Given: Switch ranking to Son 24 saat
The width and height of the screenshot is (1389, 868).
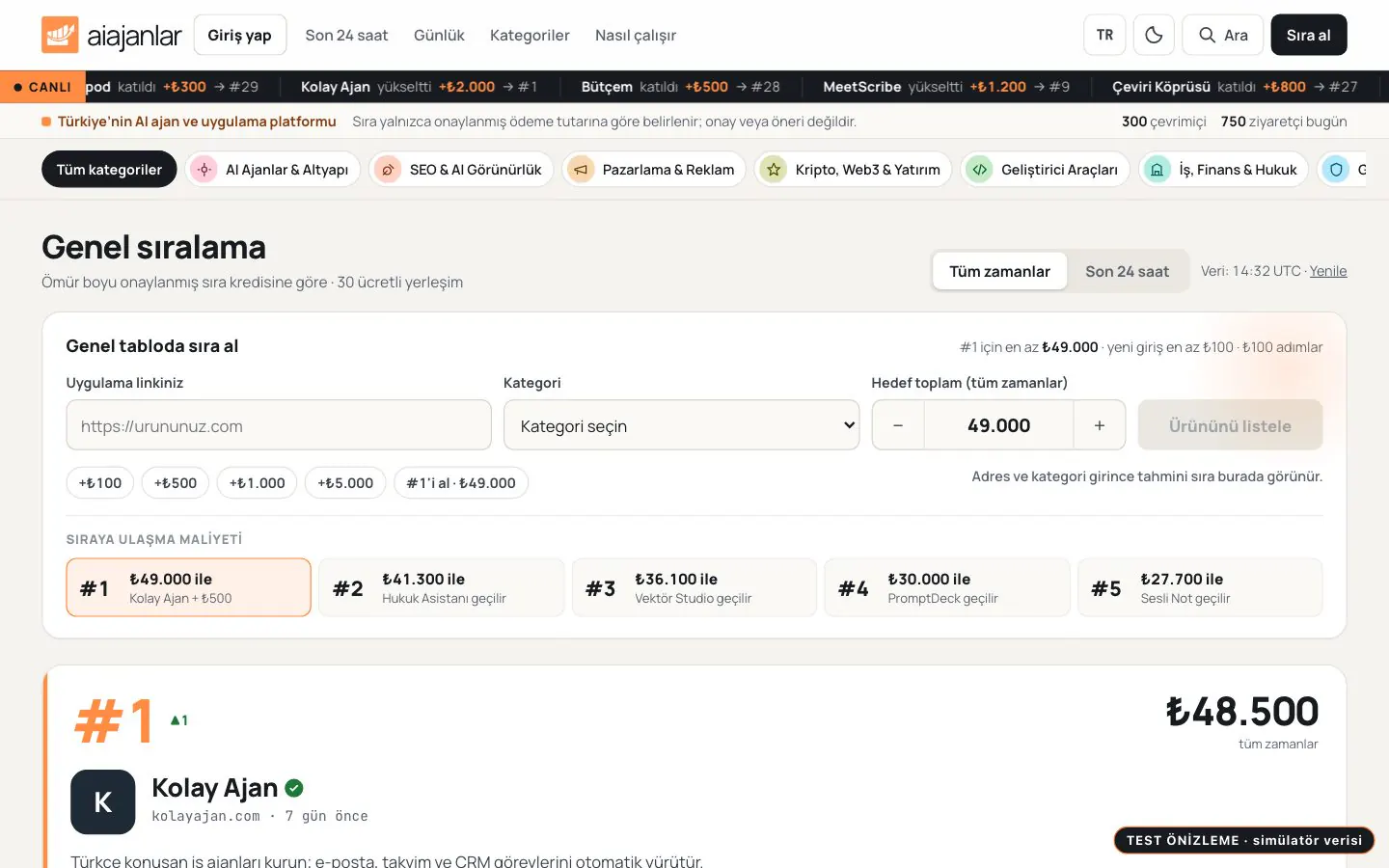Looking at the screenshot, I should click(1127, 272).
